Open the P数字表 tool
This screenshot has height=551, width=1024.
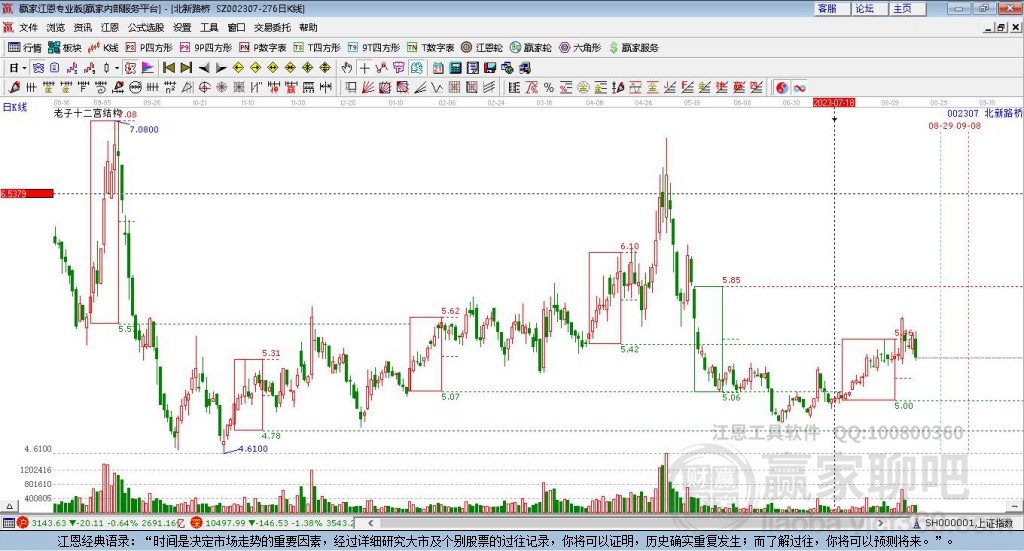(263, 48)
